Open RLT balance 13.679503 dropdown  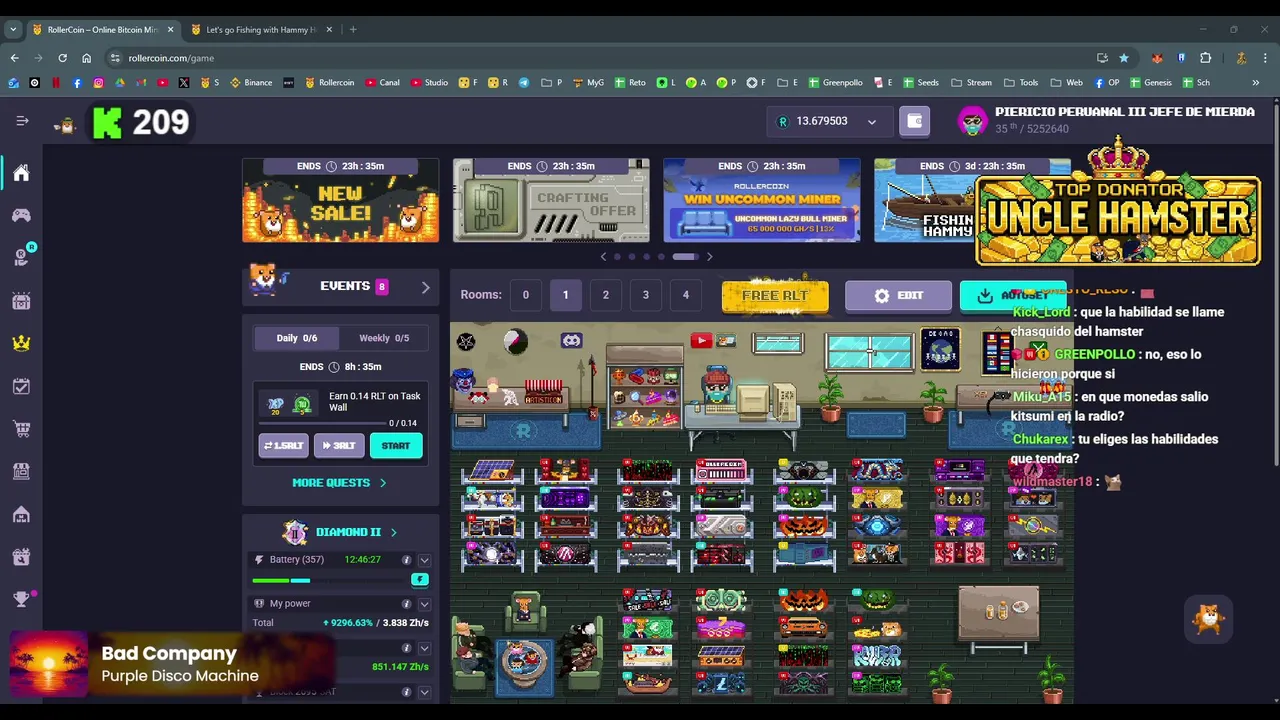[x=828, y=122]
